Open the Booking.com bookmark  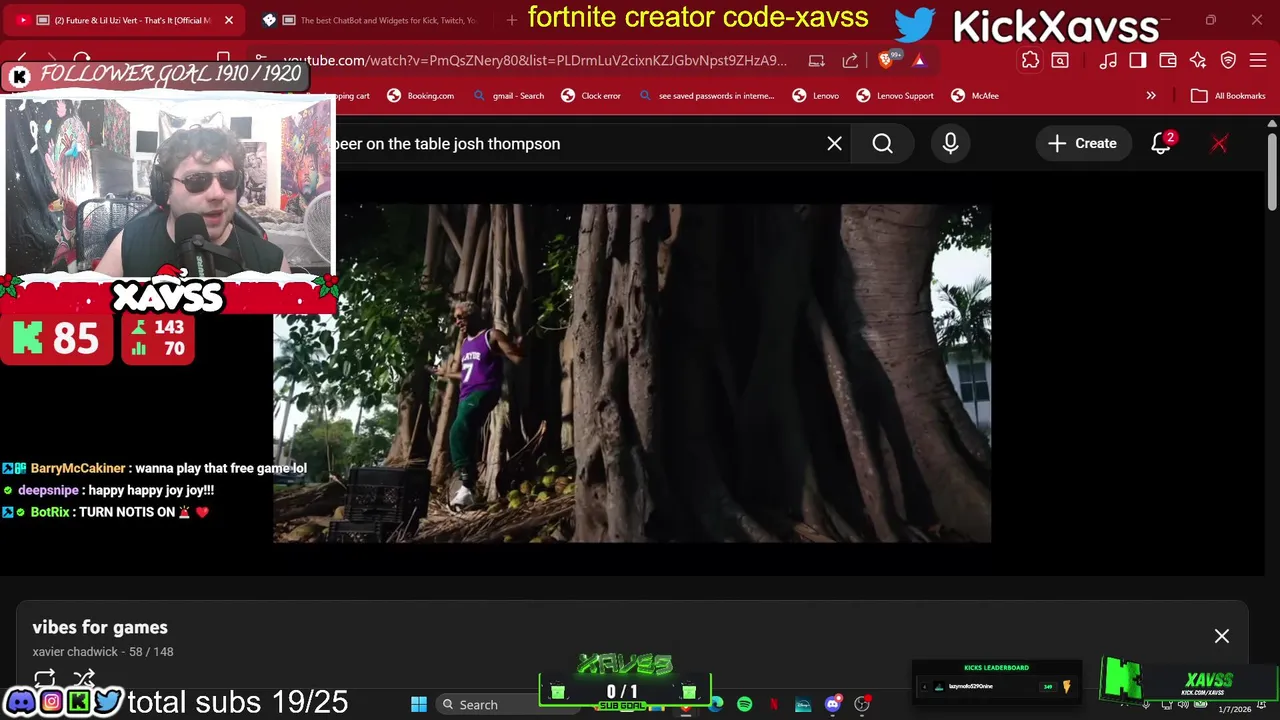click(x=421, y=96)
